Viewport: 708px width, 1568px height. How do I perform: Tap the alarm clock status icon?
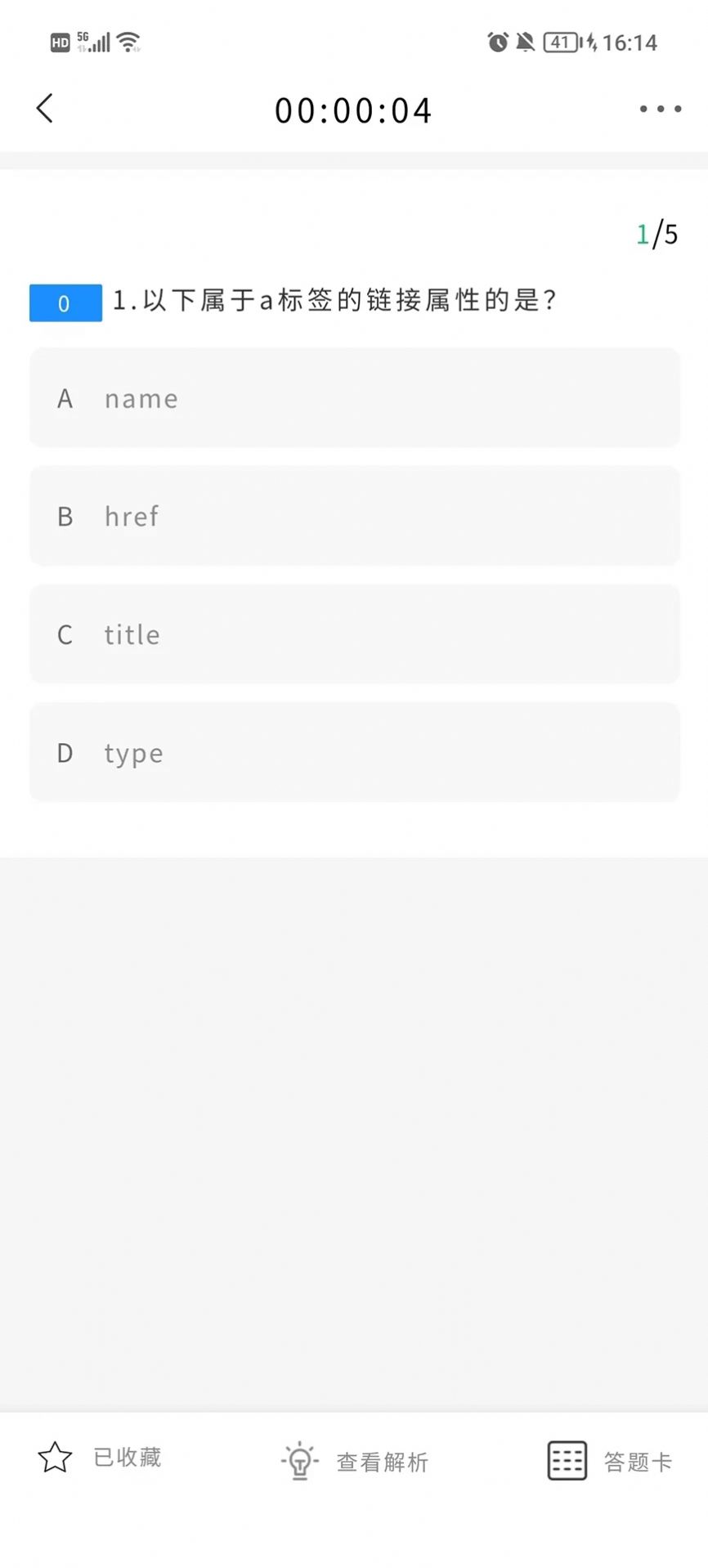[x=497, y=42]
